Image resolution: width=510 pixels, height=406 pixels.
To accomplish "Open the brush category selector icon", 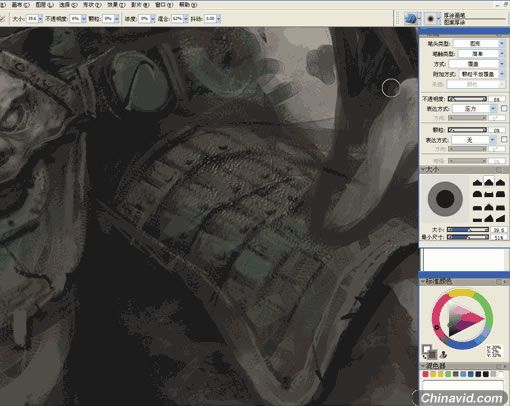I will [411, 19].
